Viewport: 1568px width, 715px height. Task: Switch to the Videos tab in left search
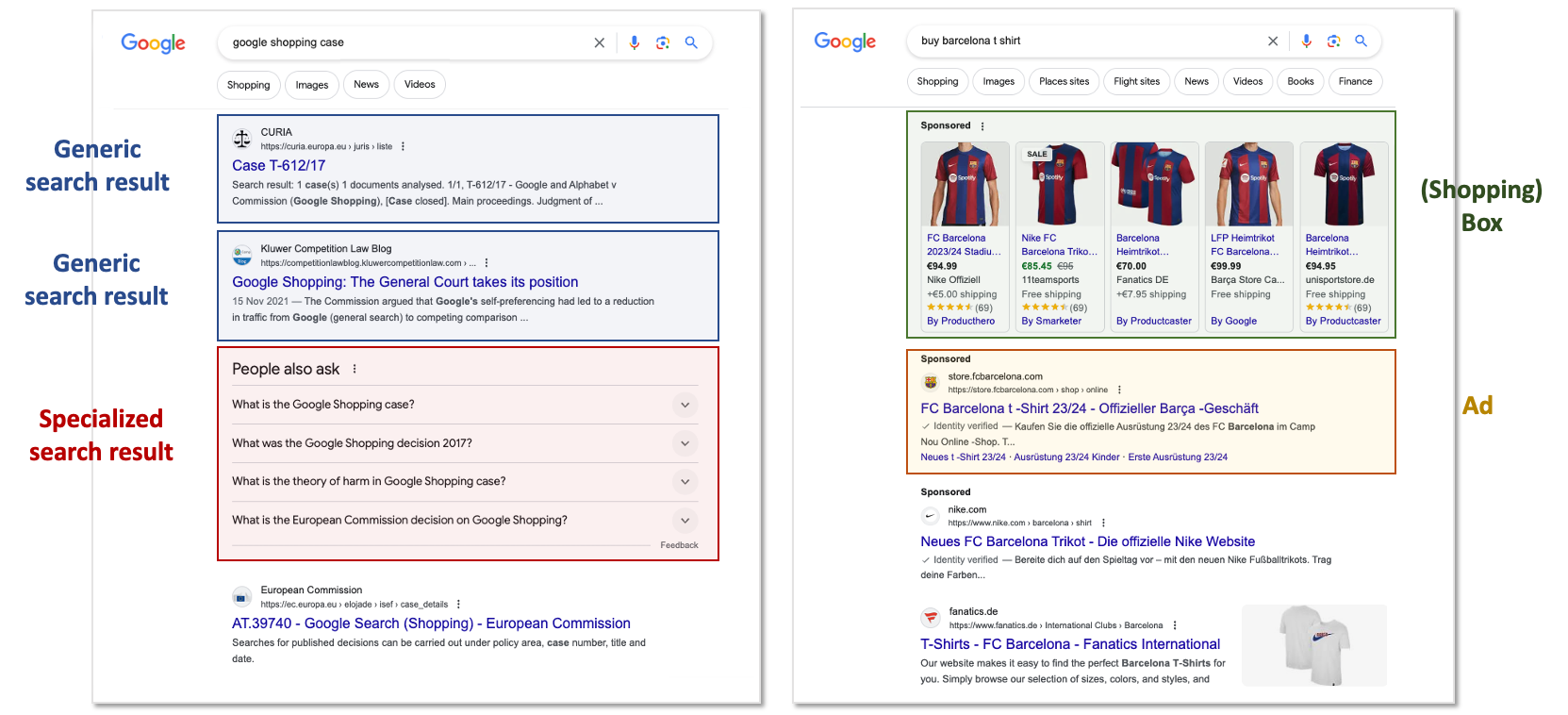point(420,85)
